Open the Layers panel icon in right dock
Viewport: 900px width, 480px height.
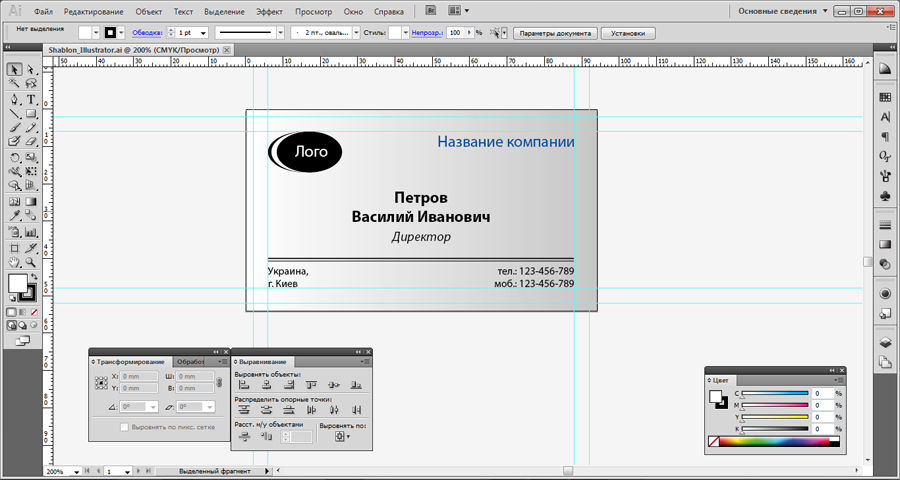click(x=885, y=343)
